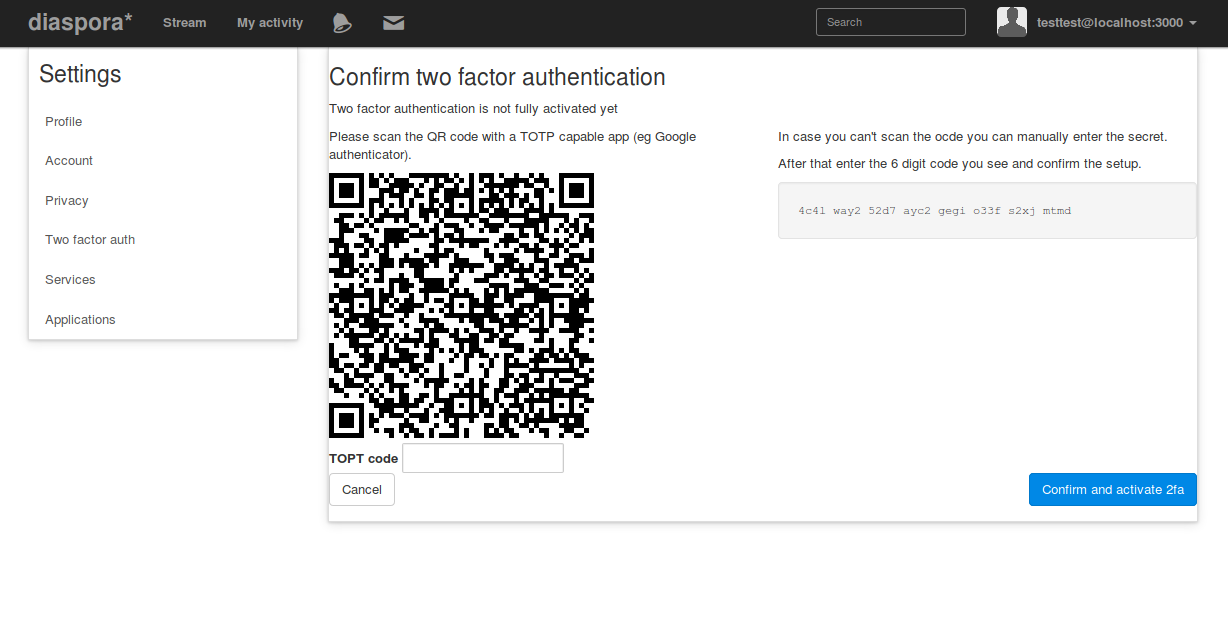This screenshot has width=1228, height=625.
Task: Click the 'Please scan the QR code' instruction
Action: (513, 146)
